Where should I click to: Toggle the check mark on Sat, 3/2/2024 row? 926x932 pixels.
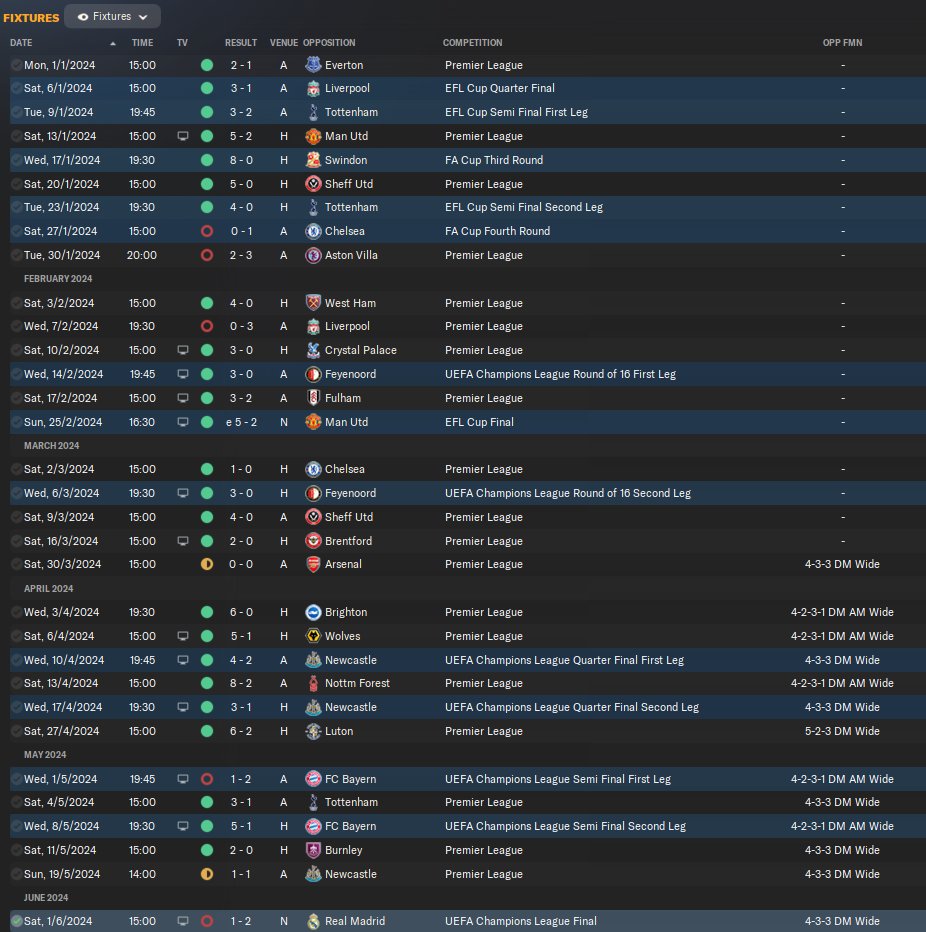coord(16,303)
